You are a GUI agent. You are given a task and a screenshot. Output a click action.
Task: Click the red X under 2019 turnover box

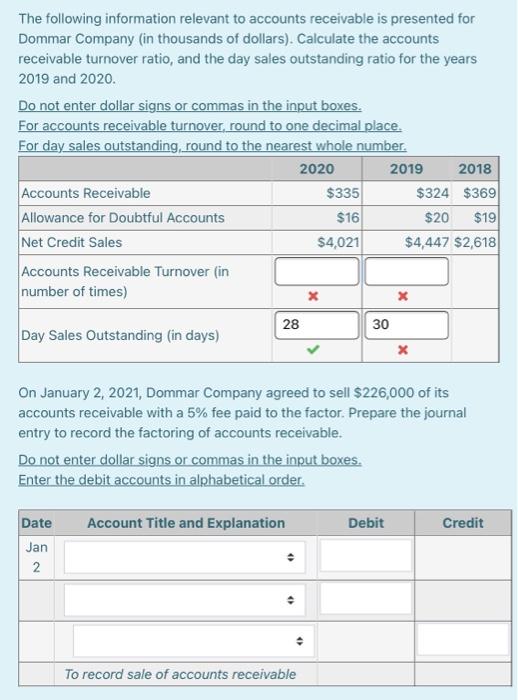403,296
